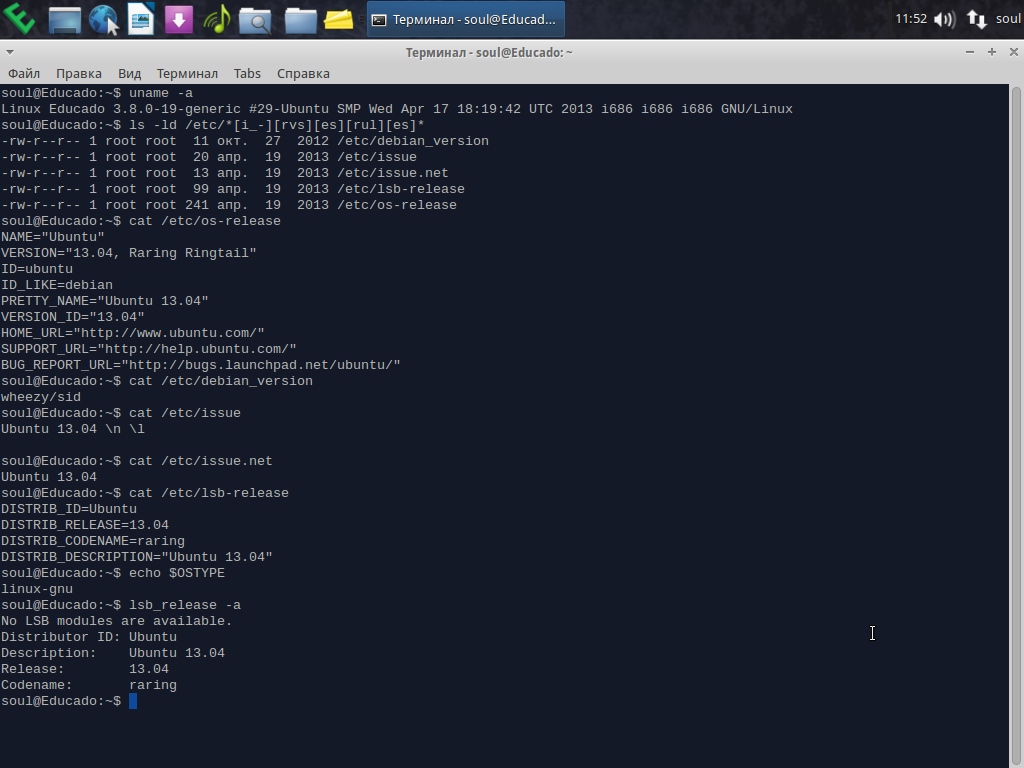Open the Вид menu

point(129,73)
